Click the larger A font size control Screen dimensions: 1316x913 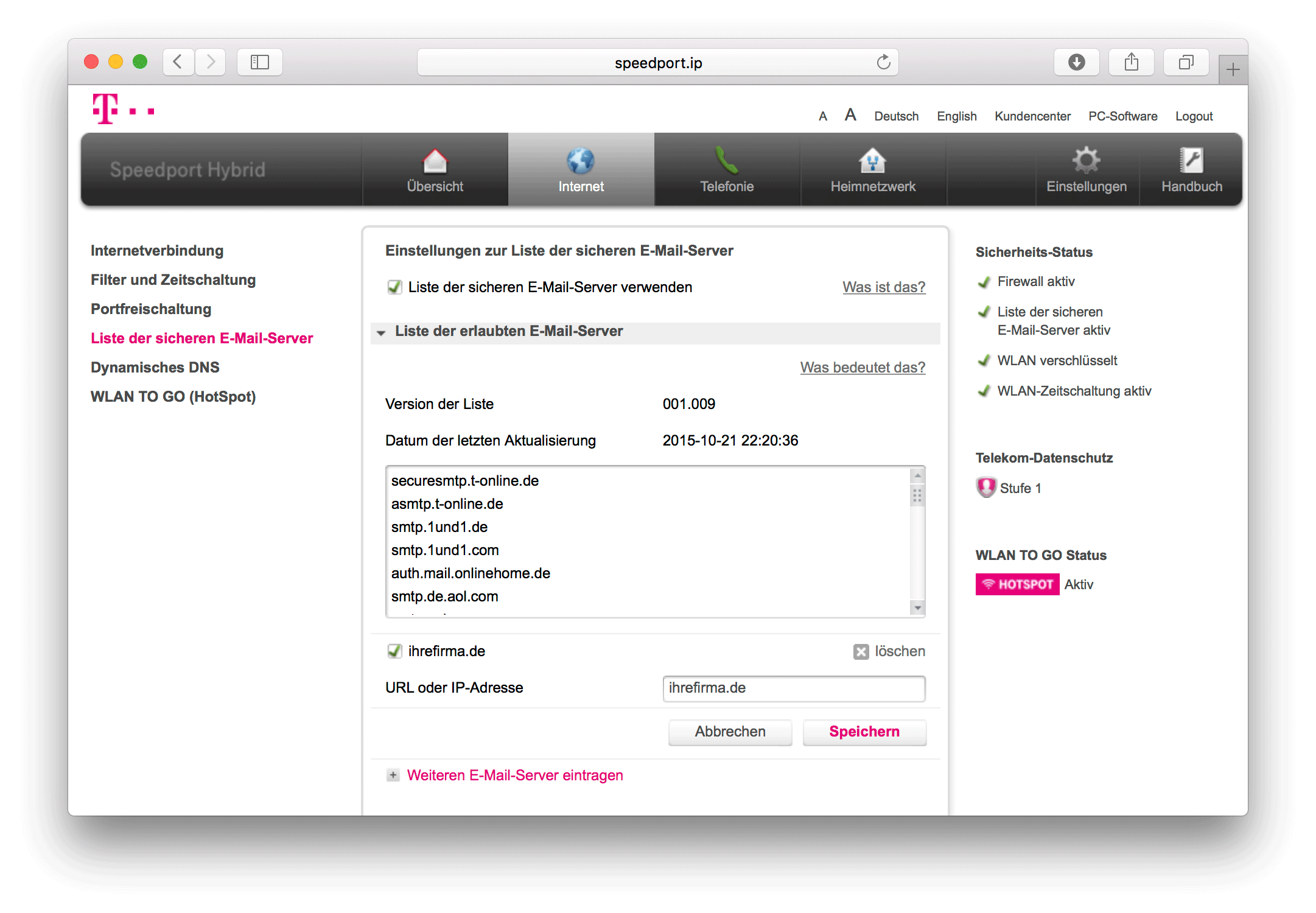tap(850, 114)
